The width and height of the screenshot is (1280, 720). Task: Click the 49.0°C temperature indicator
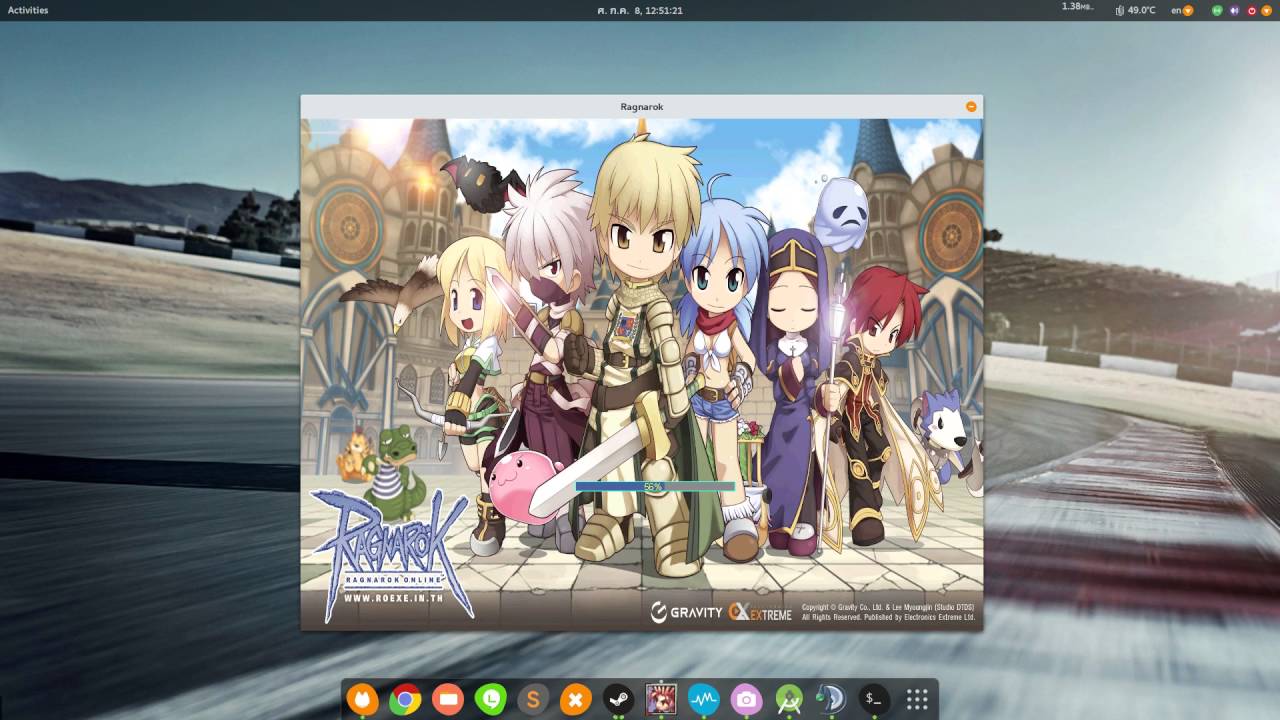point(1136,10)
